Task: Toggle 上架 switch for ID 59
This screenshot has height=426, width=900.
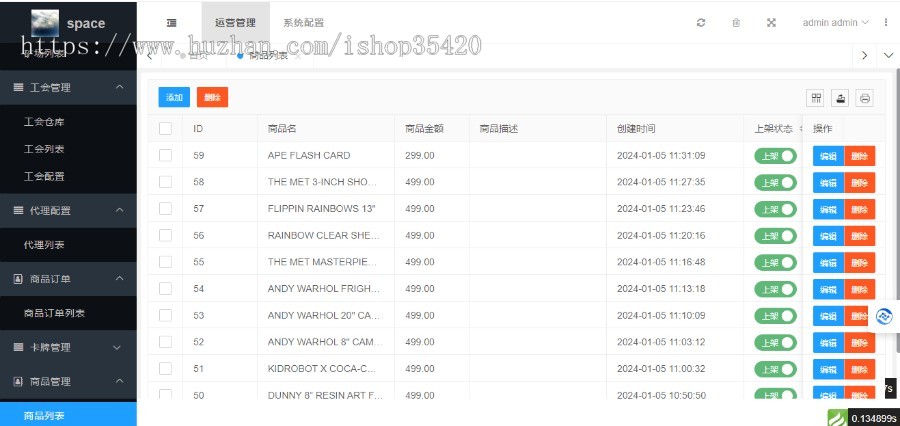Action: (x=775, y=156)
